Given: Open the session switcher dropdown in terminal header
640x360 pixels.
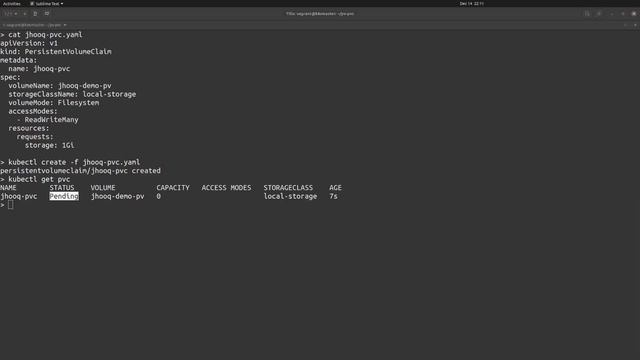Looking at the screenshot, I should [x=10, y=13].
